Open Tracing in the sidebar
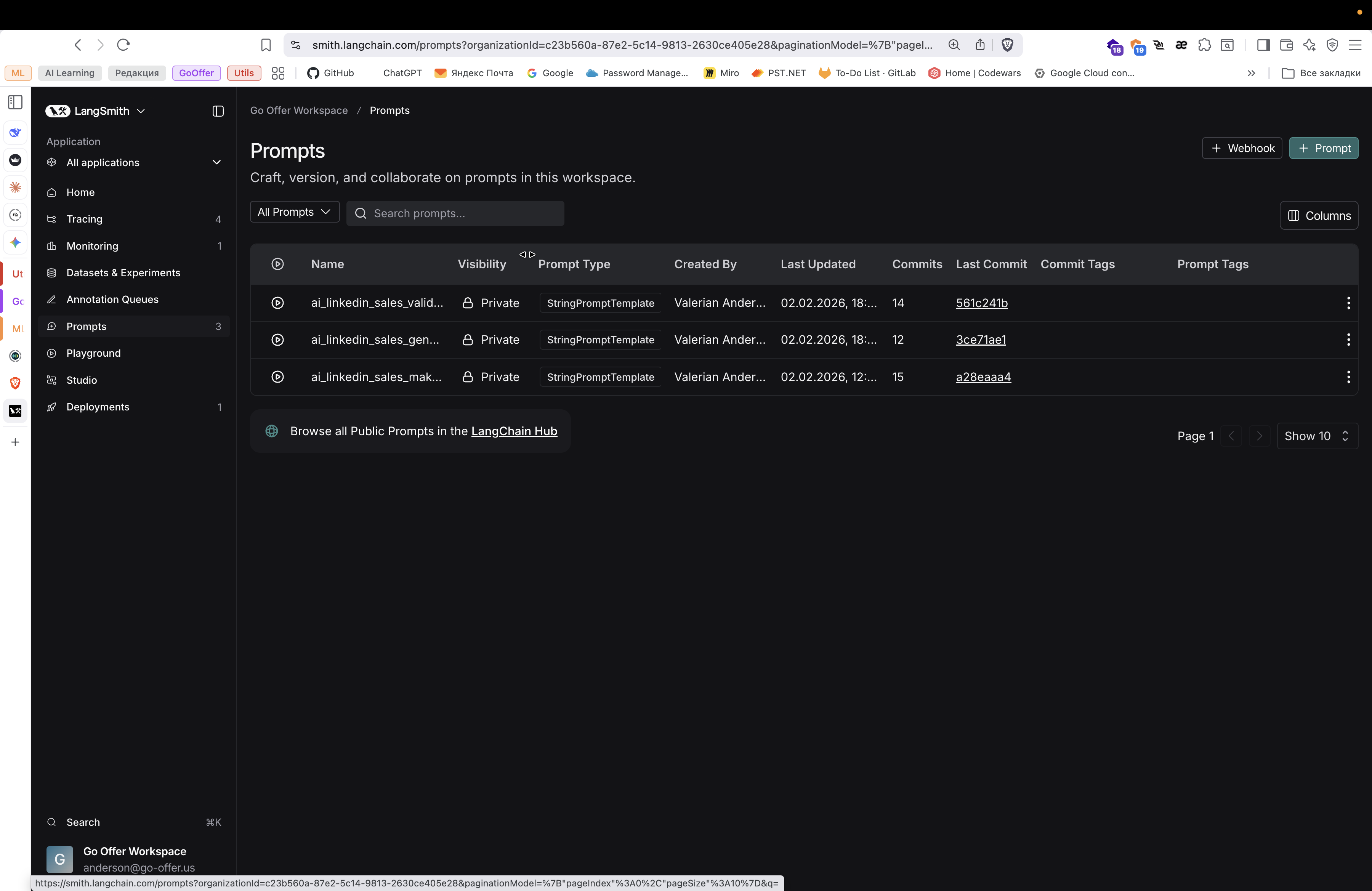Viewport: 1372px width, 891px height. coord(84,219)
